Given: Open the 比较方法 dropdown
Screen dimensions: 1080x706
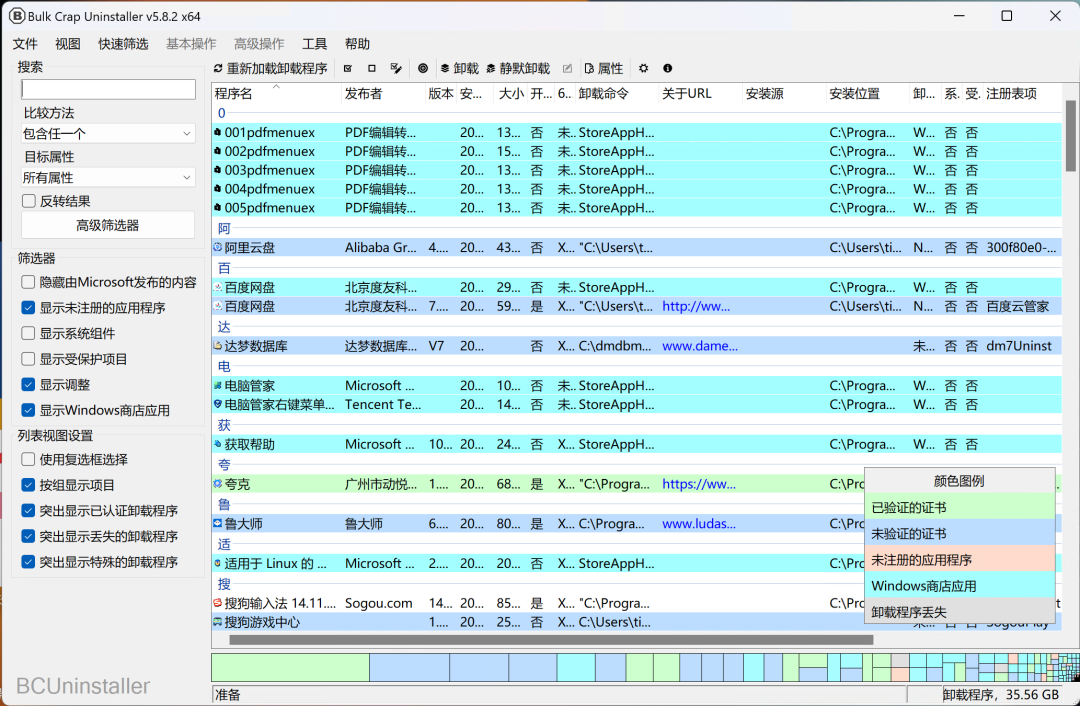Looking at the screenshot, I should tap(107, 133).
